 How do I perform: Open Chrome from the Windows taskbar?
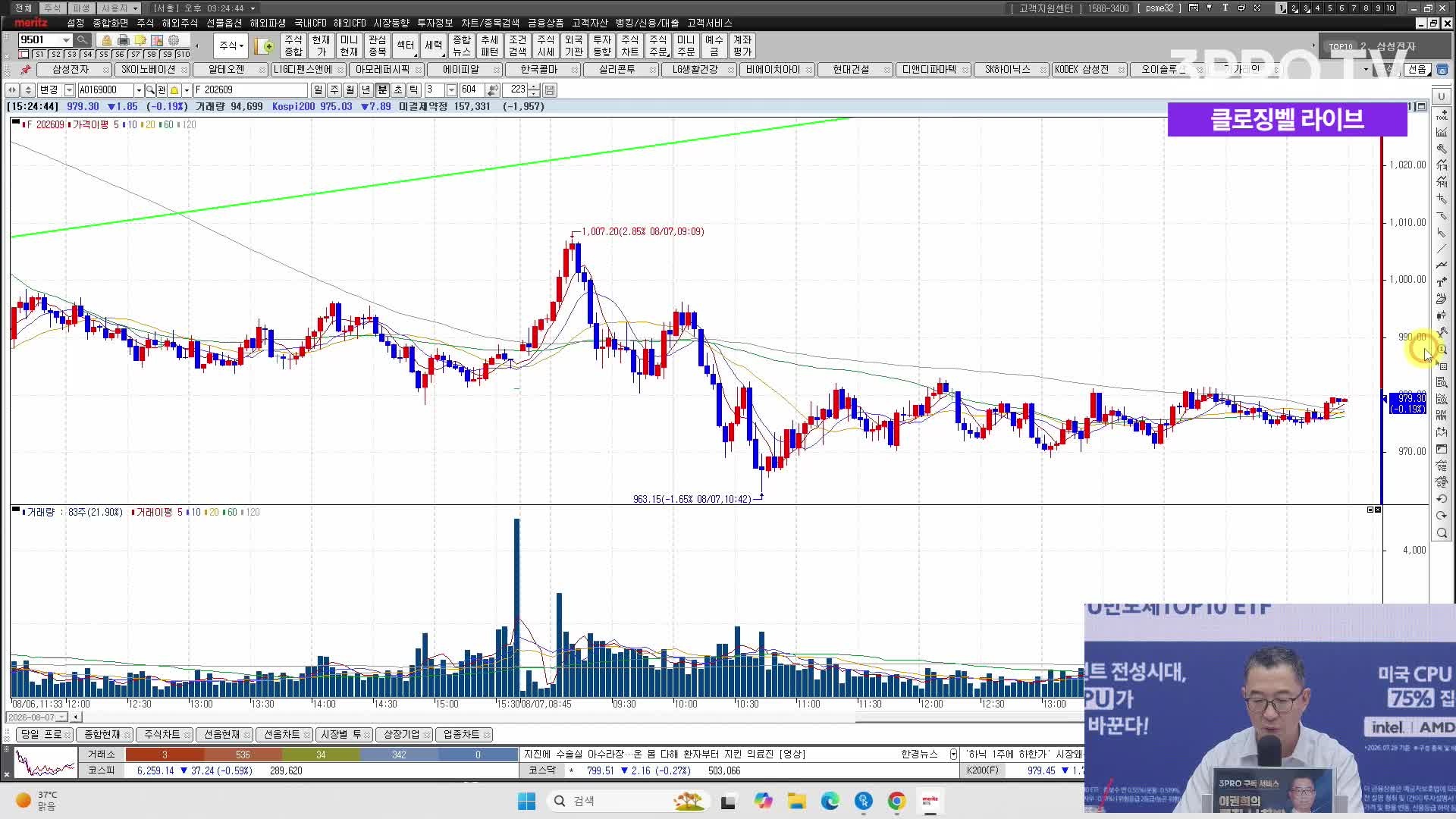point(896,801)
